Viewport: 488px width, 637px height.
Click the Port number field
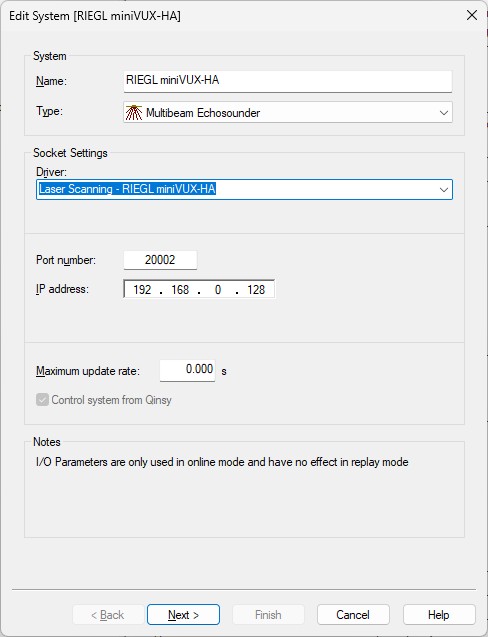(160, 260)
